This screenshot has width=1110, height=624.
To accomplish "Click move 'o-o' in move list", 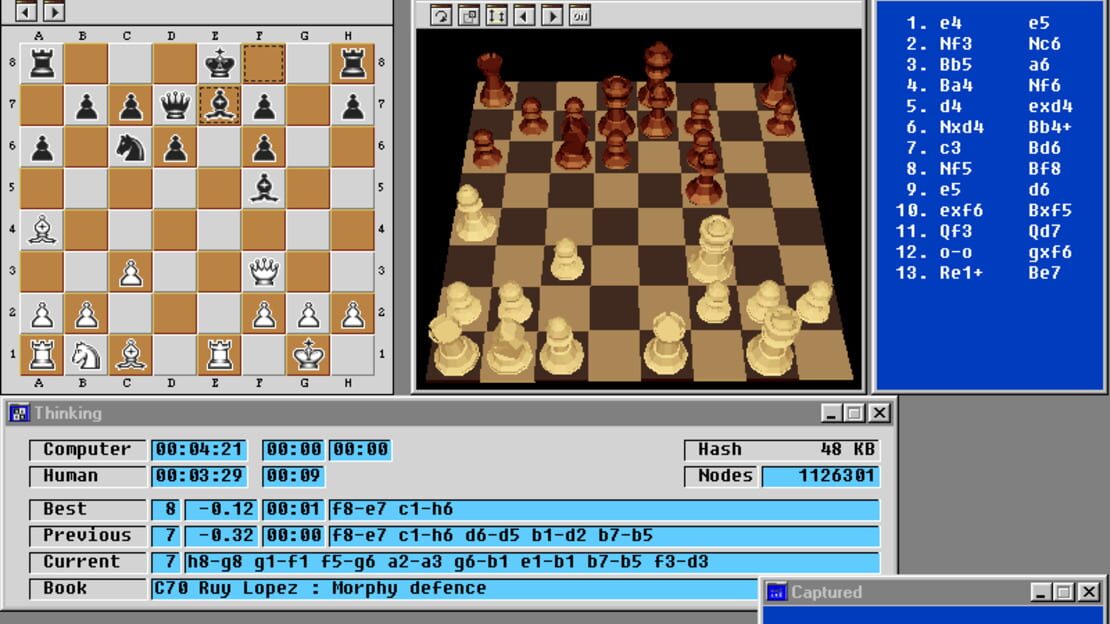I will pos(956,252).
